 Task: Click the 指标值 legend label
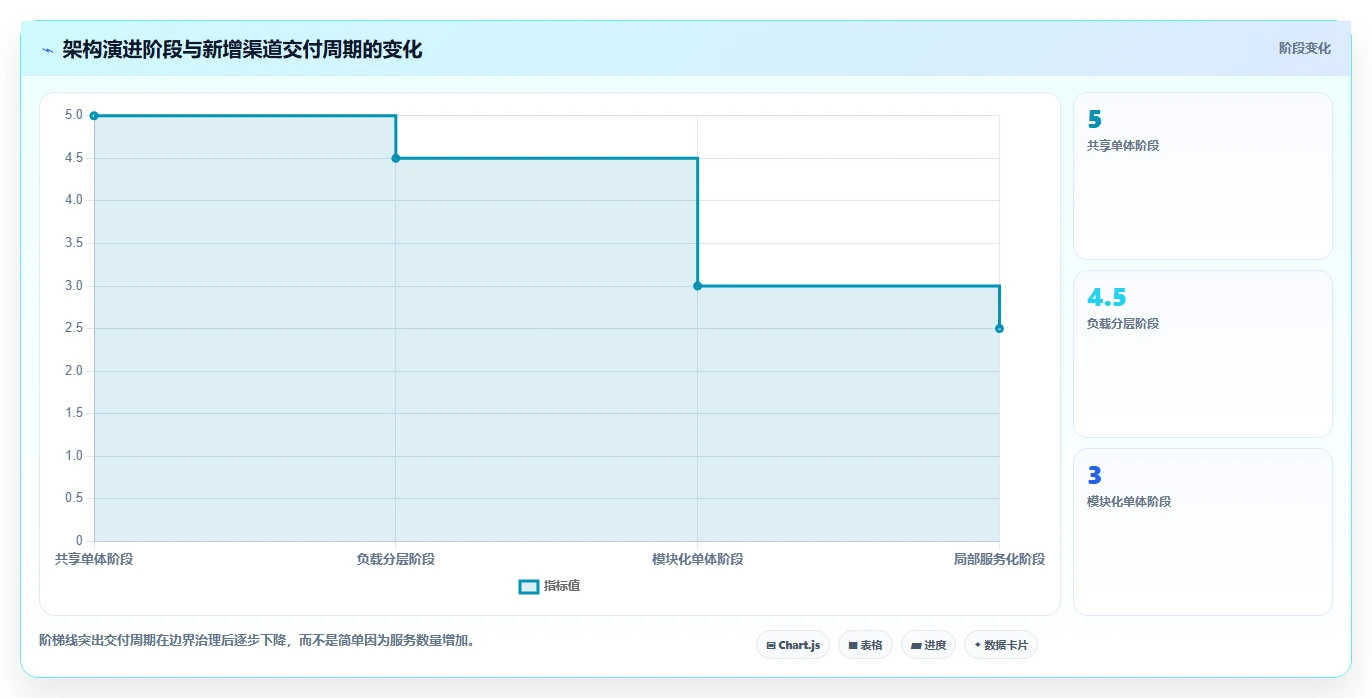pyautogui.click(x=562, y=586)
